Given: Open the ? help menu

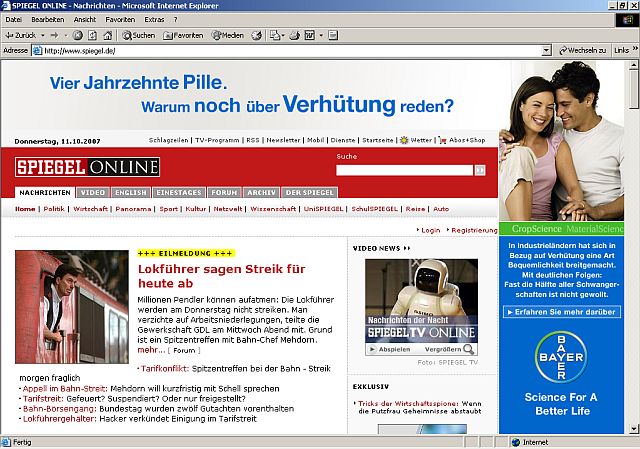Looking at the screenshot, I should (176, 20).
